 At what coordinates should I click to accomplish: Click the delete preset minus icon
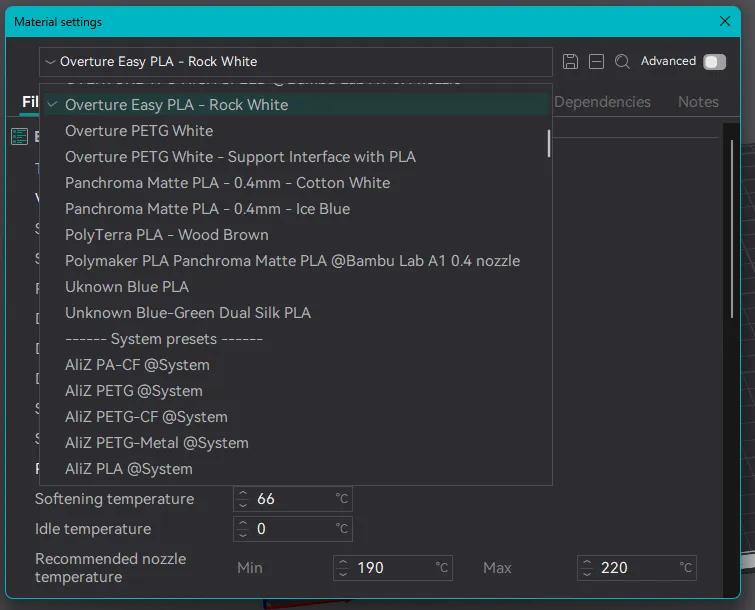596,62
